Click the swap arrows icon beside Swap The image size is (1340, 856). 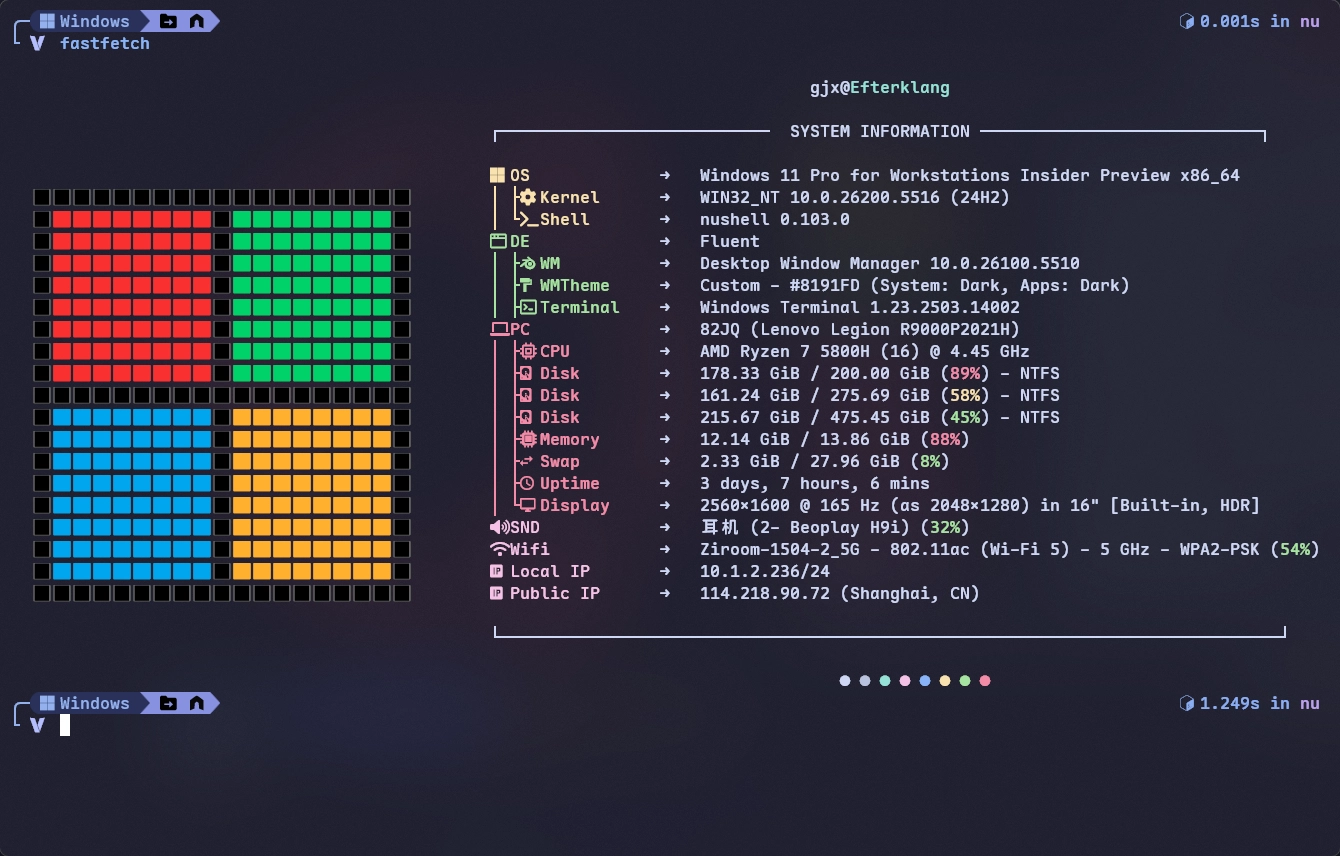527,461
